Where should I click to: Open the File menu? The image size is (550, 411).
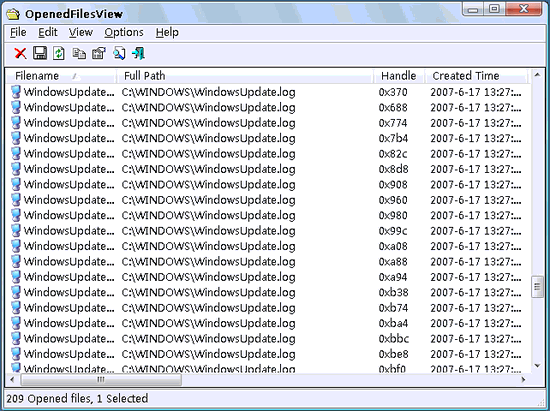click(18, 32)
